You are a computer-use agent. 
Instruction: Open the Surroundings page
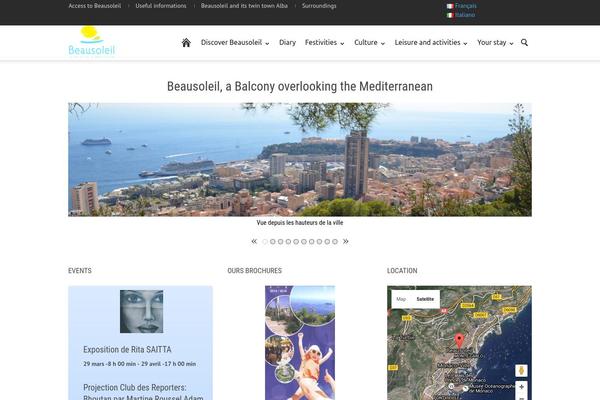coord(319,6)
